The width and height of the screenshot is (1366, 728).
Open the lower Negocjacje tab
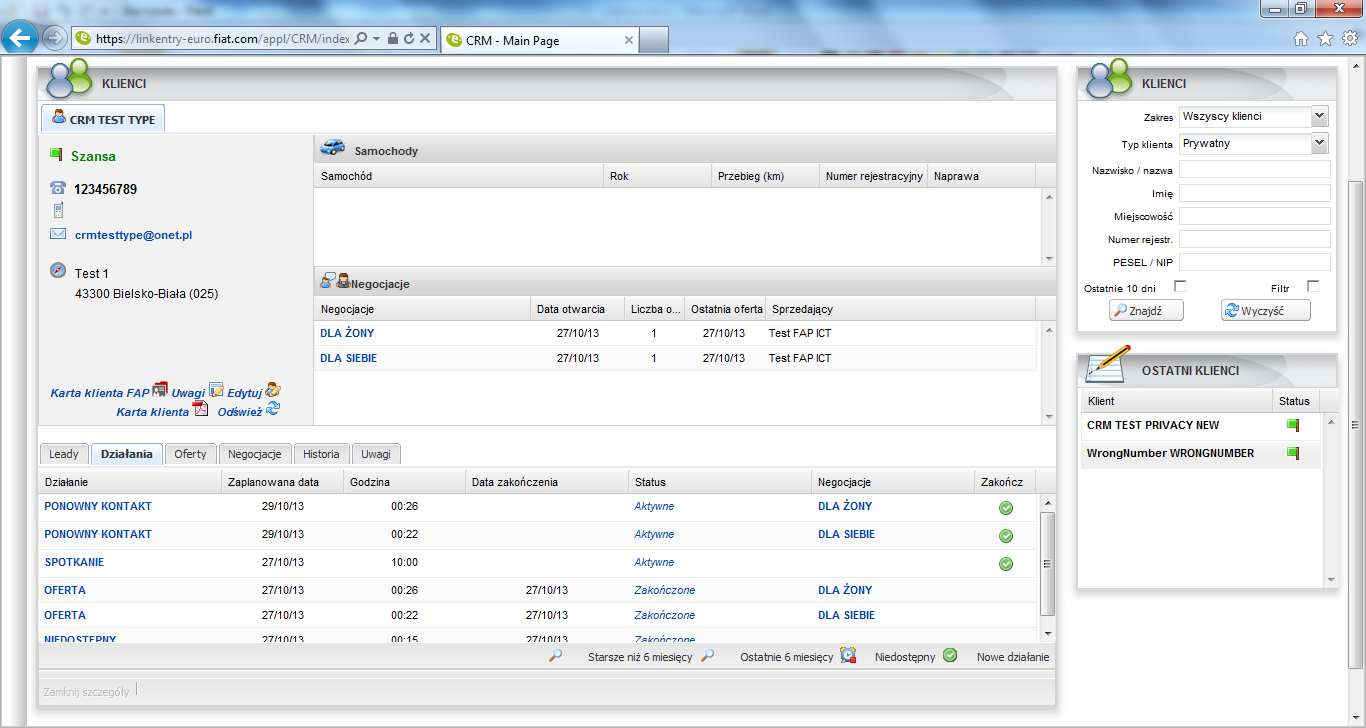click(x=256, y=454)
